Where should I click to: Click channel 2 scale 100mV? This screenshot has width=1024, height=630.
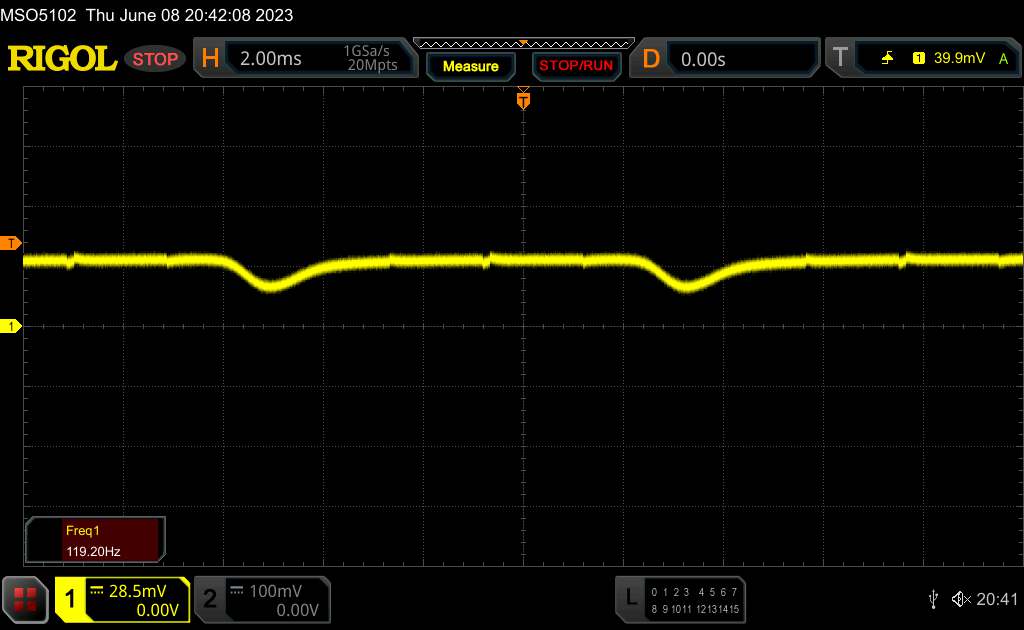pos(275,591)
